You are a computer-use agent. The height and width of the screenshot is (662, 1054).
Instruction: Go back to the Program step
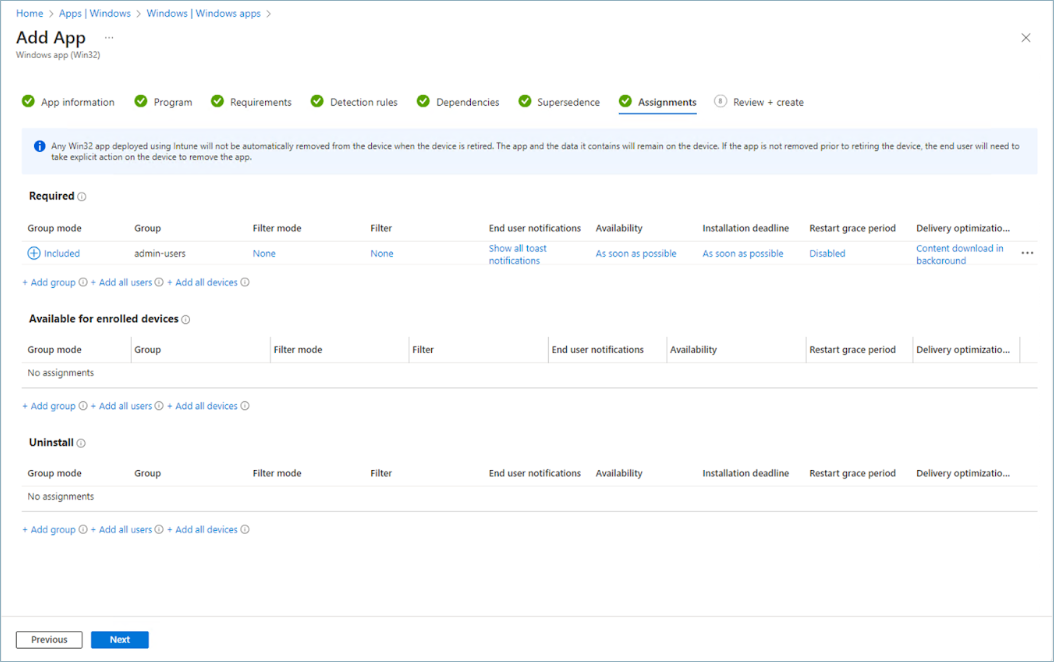pyautogui.click(x=170, y=101)
